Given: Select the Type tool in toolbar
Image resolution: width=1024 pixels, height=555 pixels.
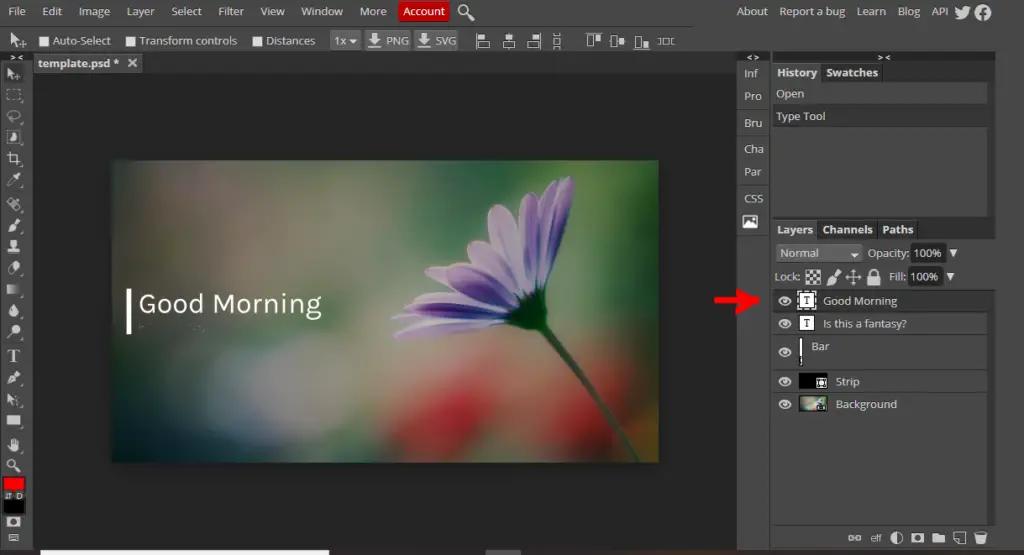Looking at the screenshot, I should point(13,356).
